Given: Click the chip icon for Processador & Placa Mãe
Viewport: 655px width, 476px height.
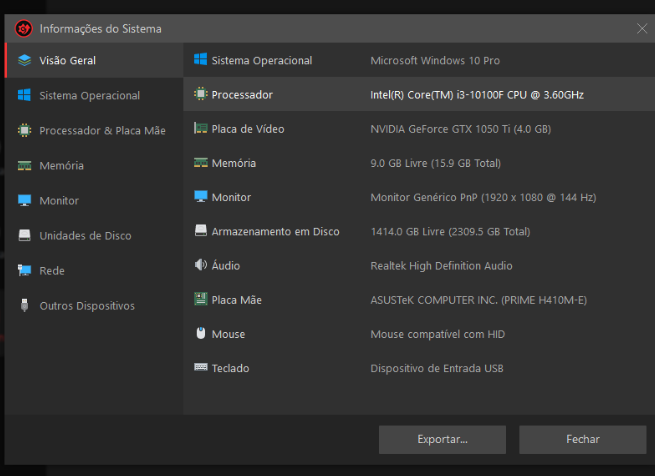Looking at the screenshot, I should pos(24,130).
